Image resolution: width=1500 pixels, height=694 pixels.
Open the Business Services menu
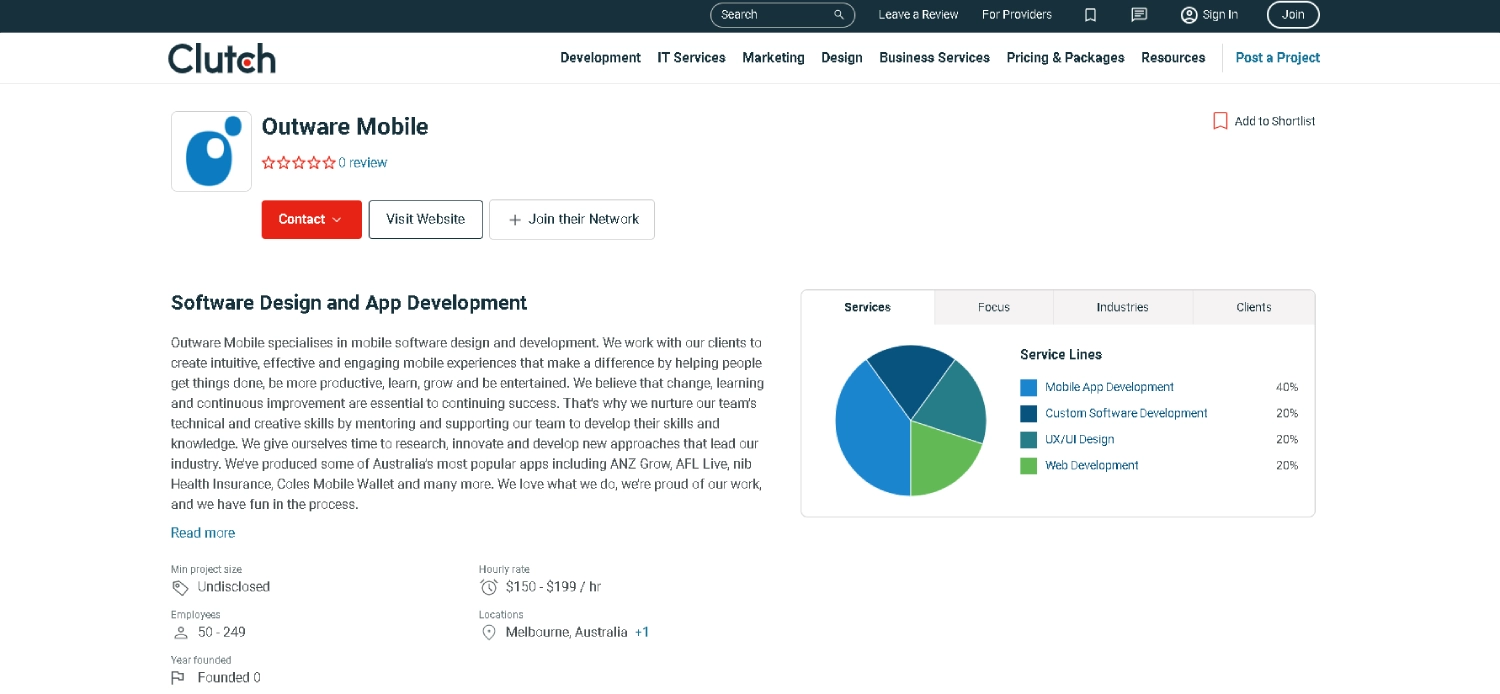pos(934,58)
